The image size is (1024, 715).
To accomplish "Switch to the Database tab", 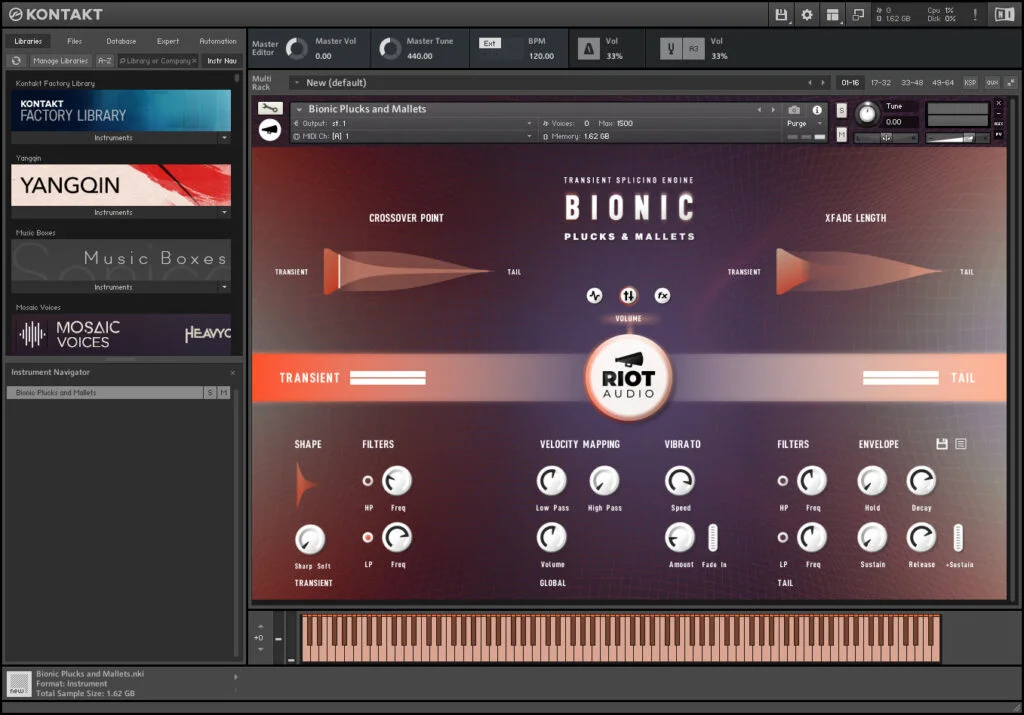I will coord(121,41).
